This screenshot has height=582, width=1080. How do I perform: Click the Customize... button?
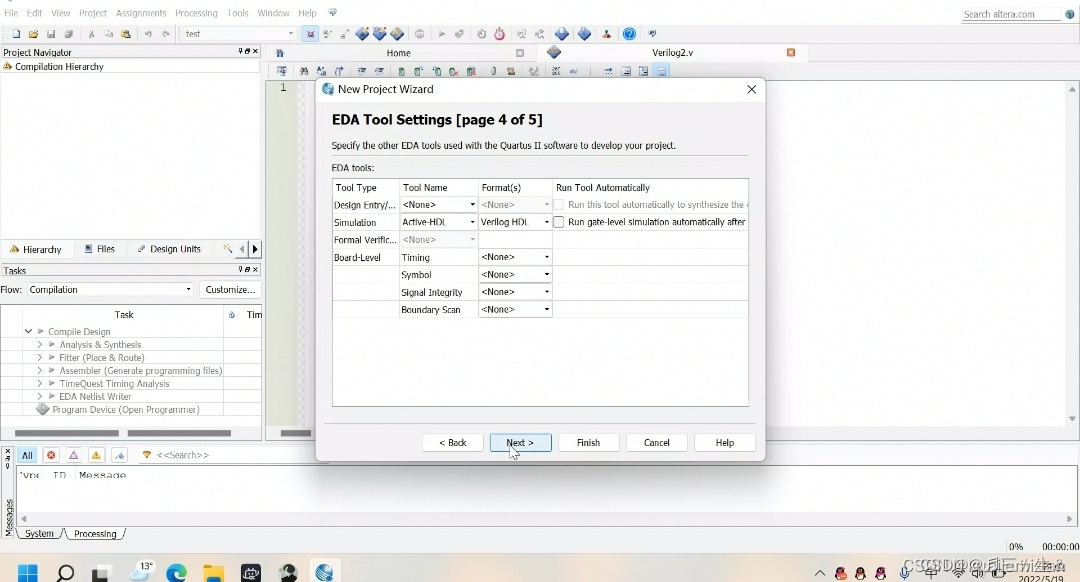click(x=230, y=289)
